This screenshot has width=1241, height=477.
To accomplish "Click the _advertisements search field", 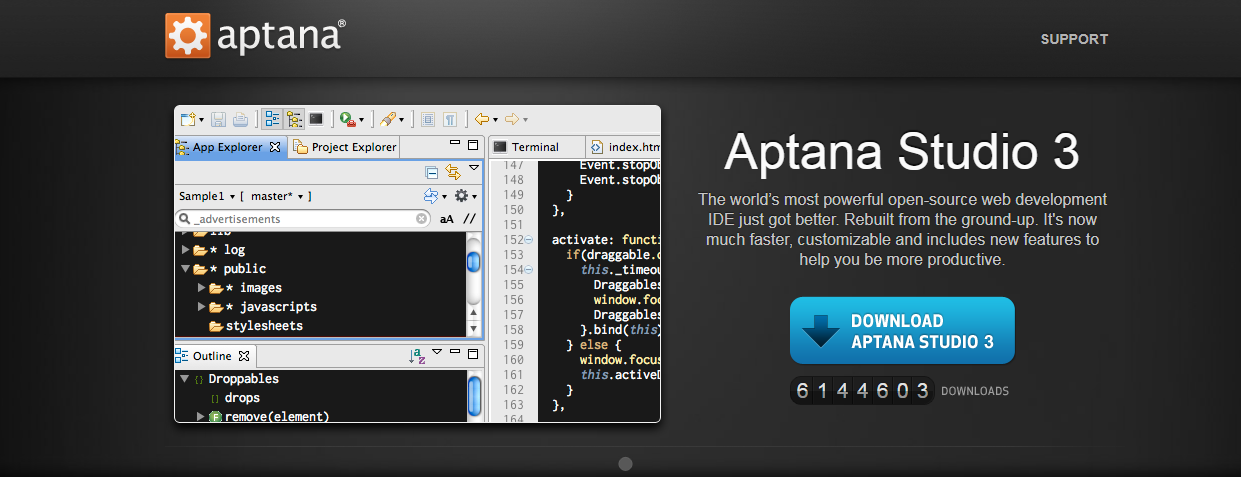I will (x=304, y=218).
